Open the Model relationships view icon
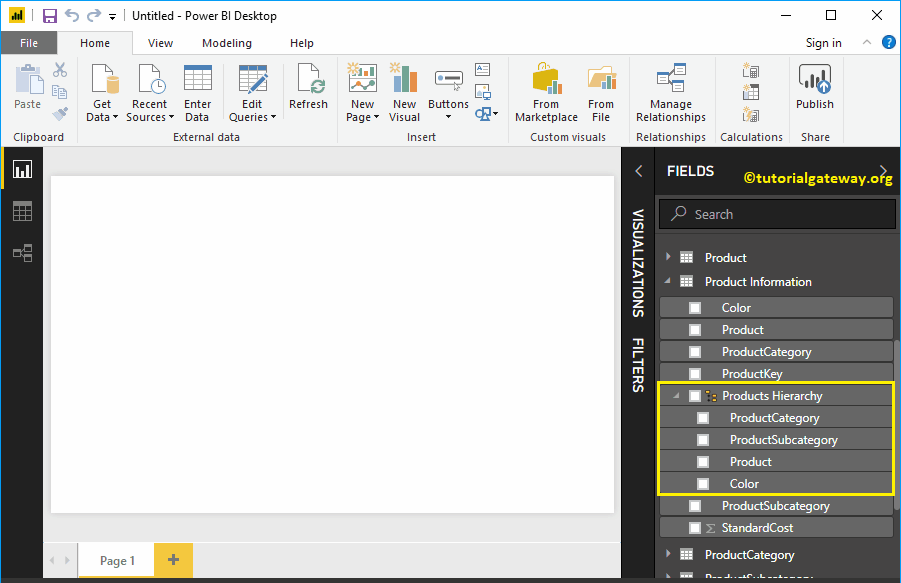This screenshot has width=901, height=583. coord(22,253)
